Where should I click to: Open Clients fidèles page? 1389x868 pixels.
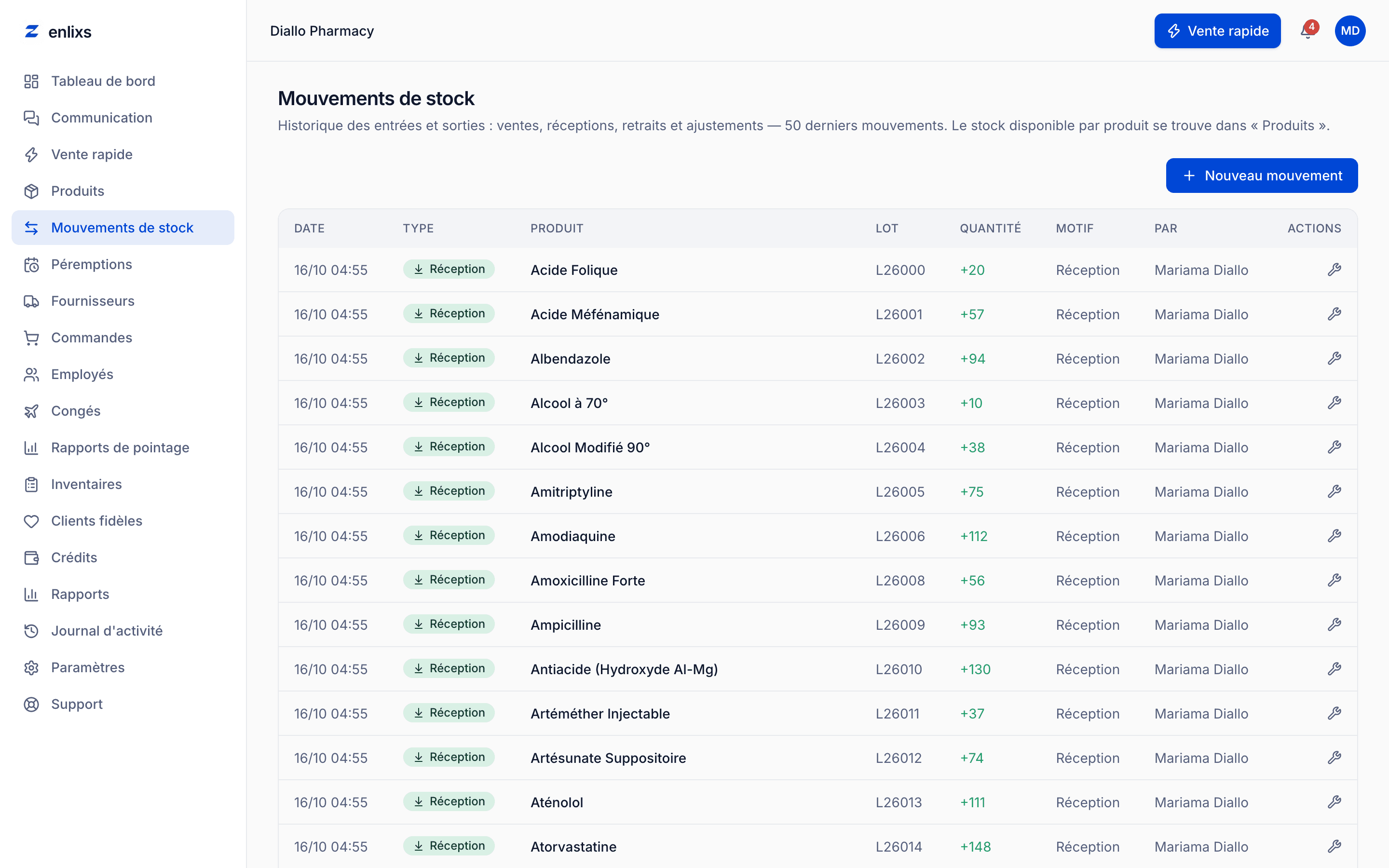[123, 521]
